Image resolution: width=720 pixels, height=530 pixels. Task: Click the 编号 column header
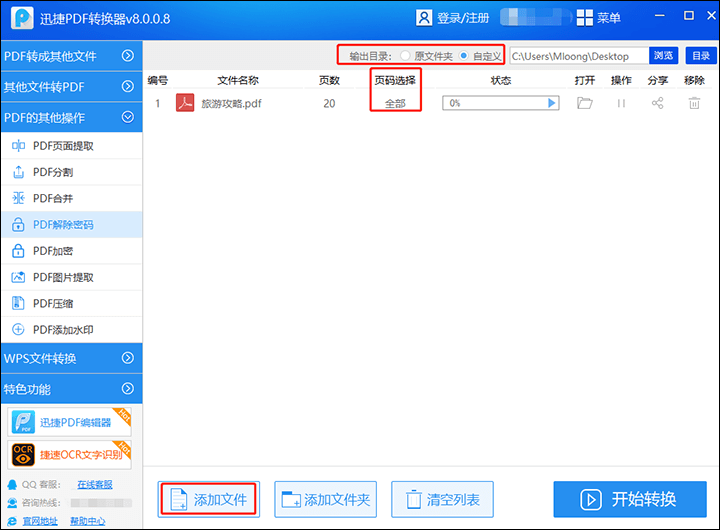pos(158,80)
